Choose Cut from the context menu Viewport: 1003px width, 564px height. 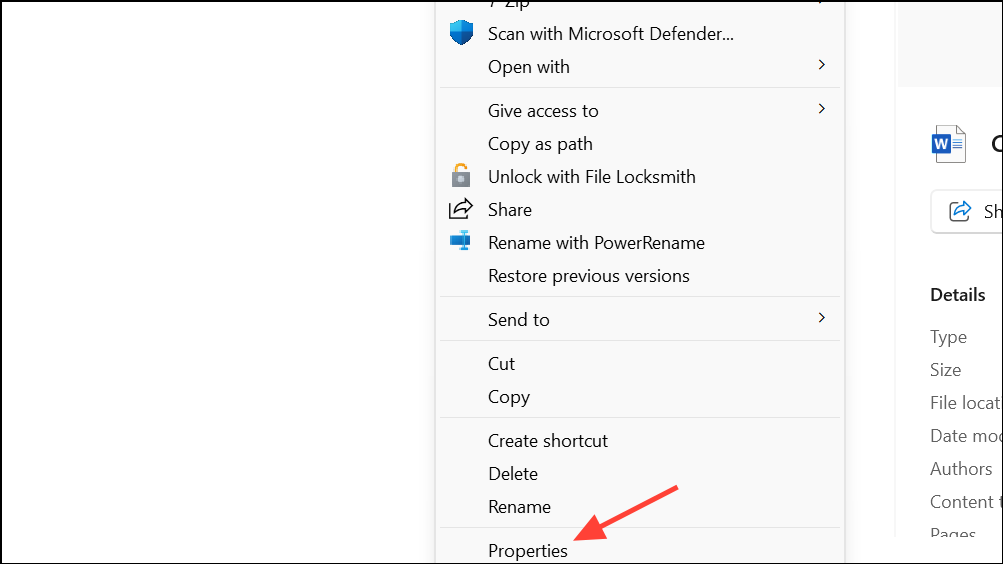point(501,364)
